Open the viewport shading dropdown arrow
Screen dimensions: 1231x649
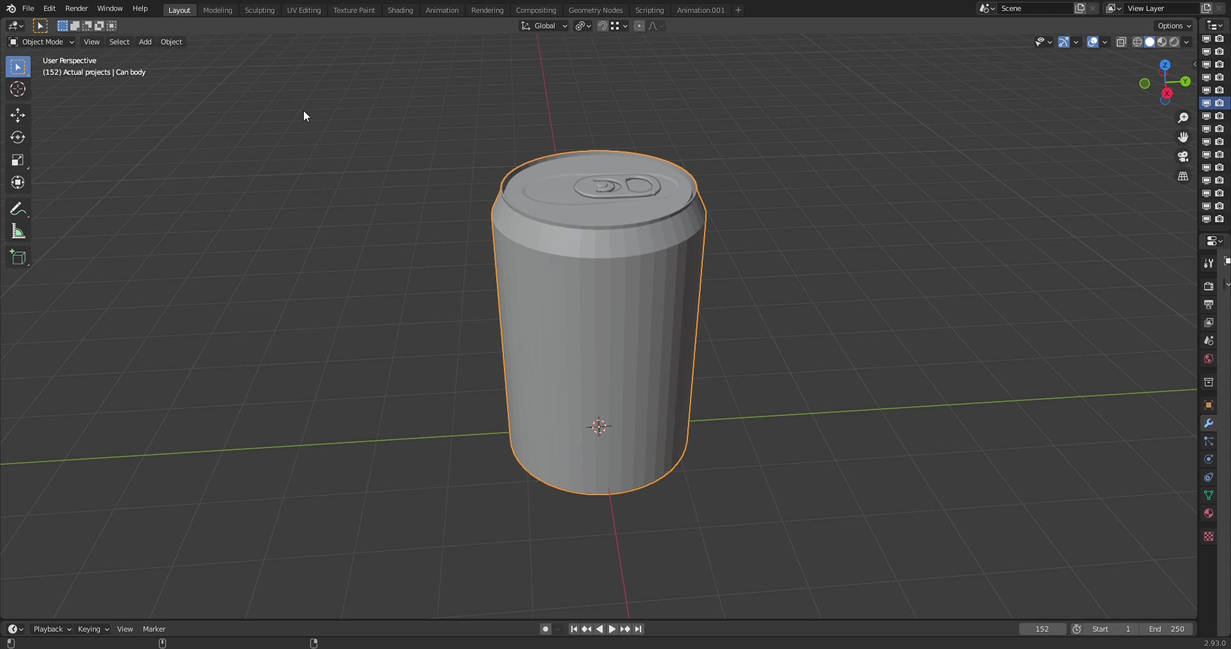click(x=1186, y=41)
